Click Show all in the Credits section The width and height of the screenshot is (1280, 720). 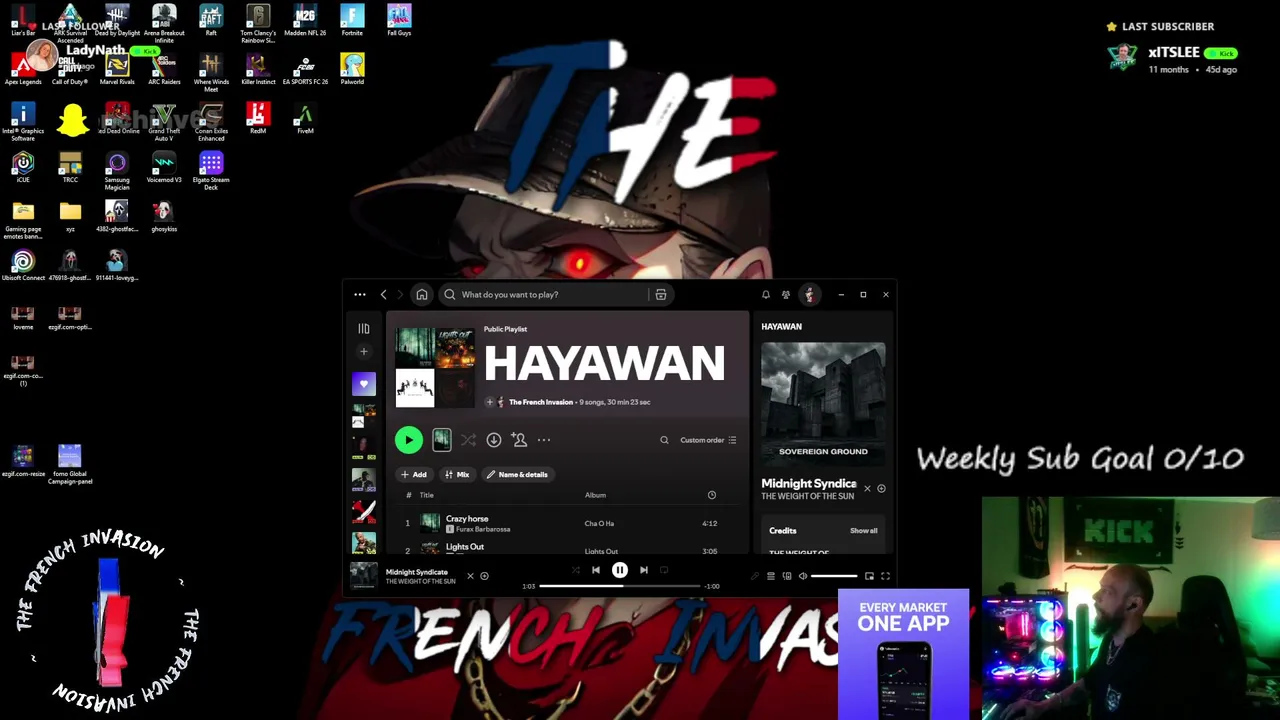tap(864, 531)
